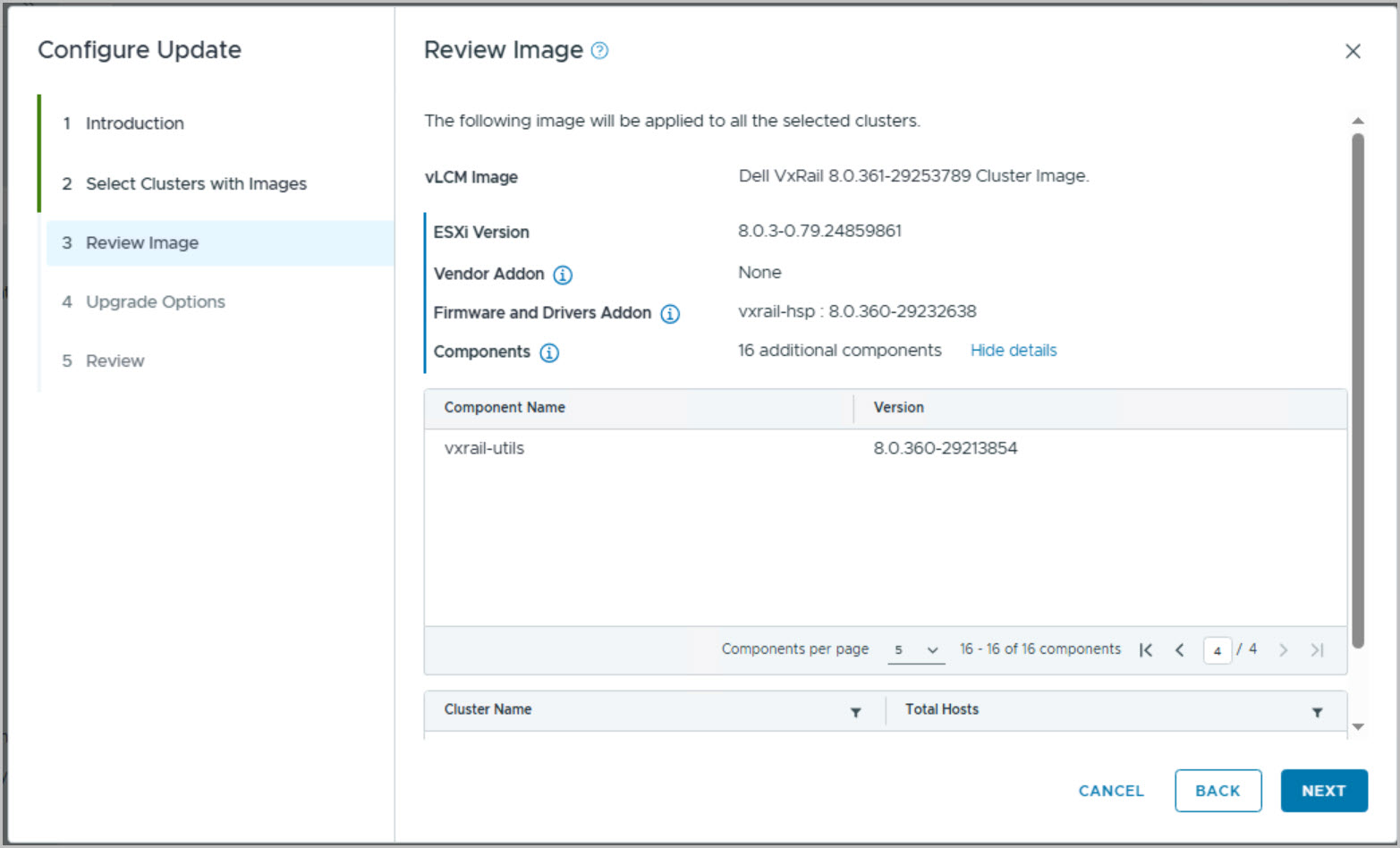
Task: Click the Next button
Action: 1323,791
